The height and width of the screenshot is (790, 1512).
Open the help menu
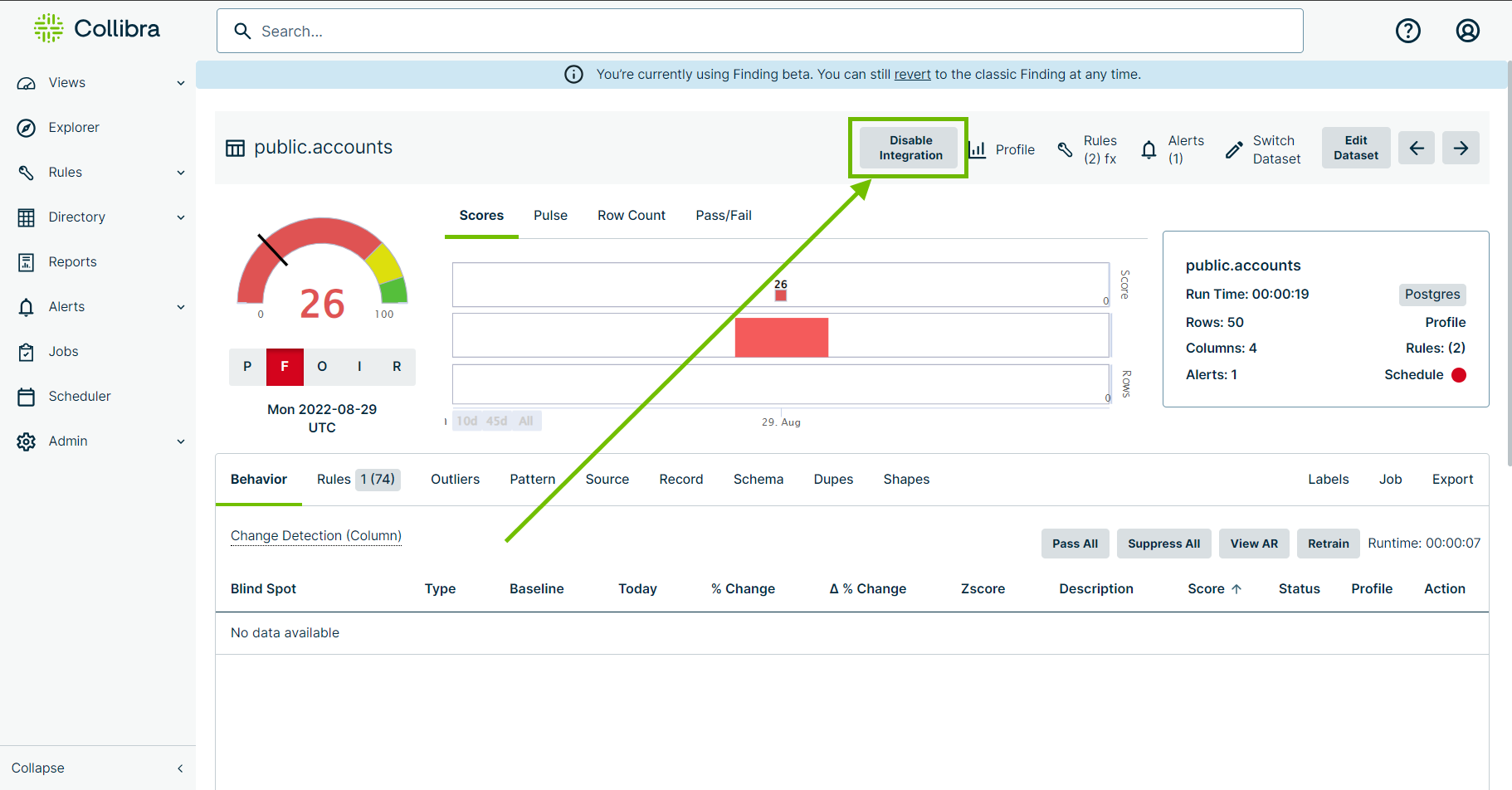1408,31
